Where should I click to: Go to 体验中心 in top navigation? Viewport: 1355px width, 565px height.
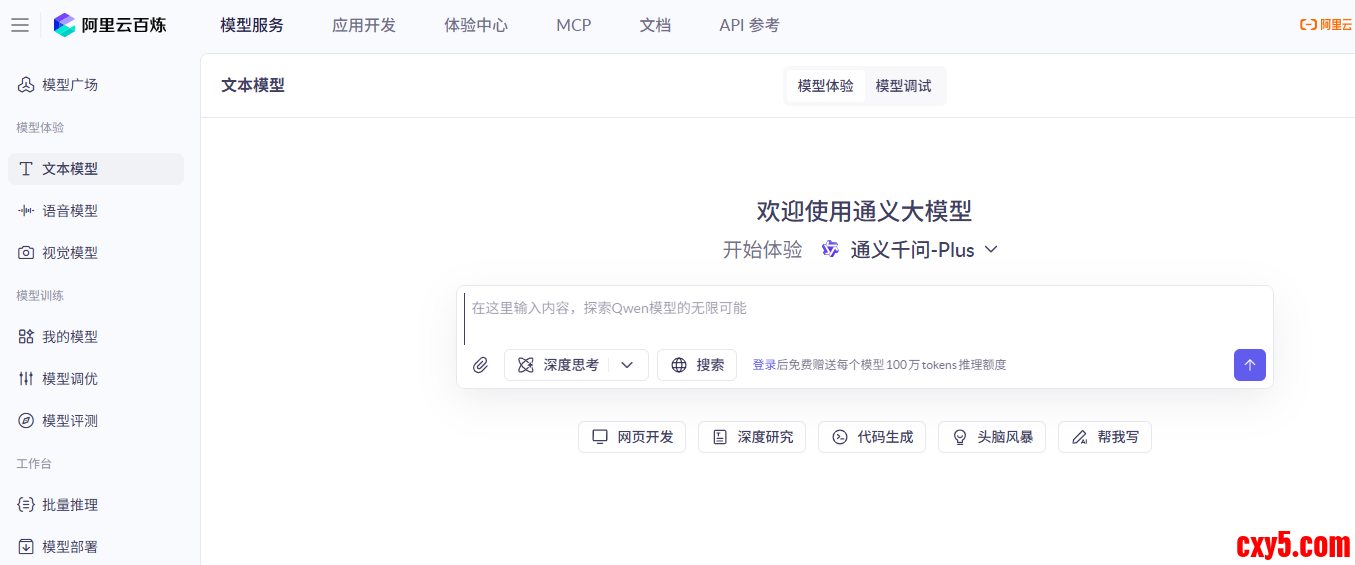pyautogui.click(x=476, y=25)
